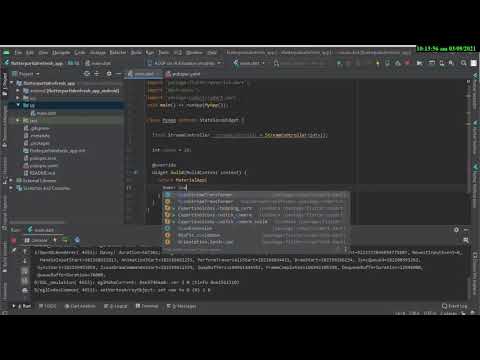Switch to the main.dart editor tab
Viewport: 480px width, 360px height.
click(144, 74)
